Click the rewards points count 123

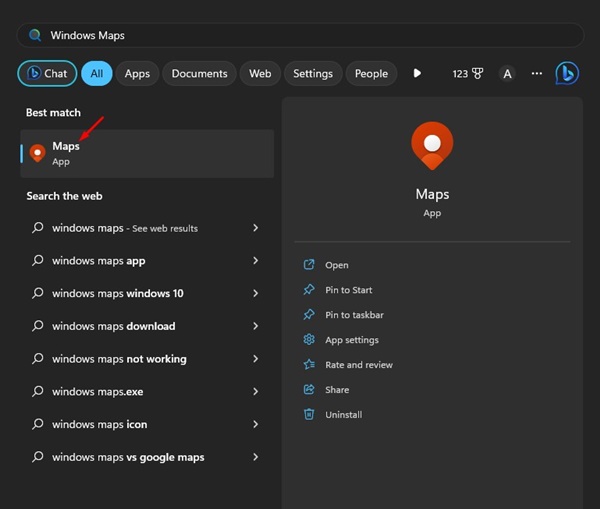pos(460,73)
